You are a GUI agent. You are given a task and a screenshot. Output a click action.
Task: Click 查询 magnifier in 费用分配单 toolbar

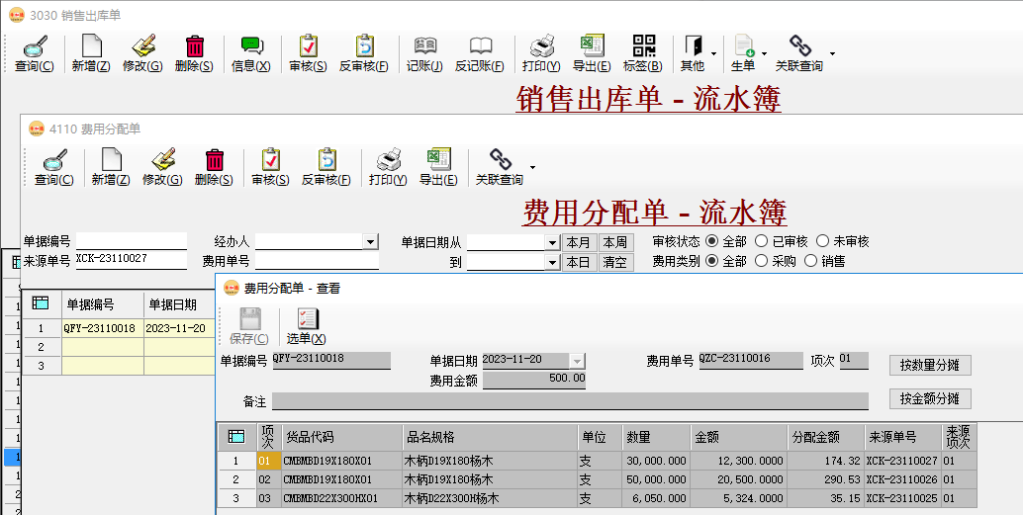(x=54, y=160)
